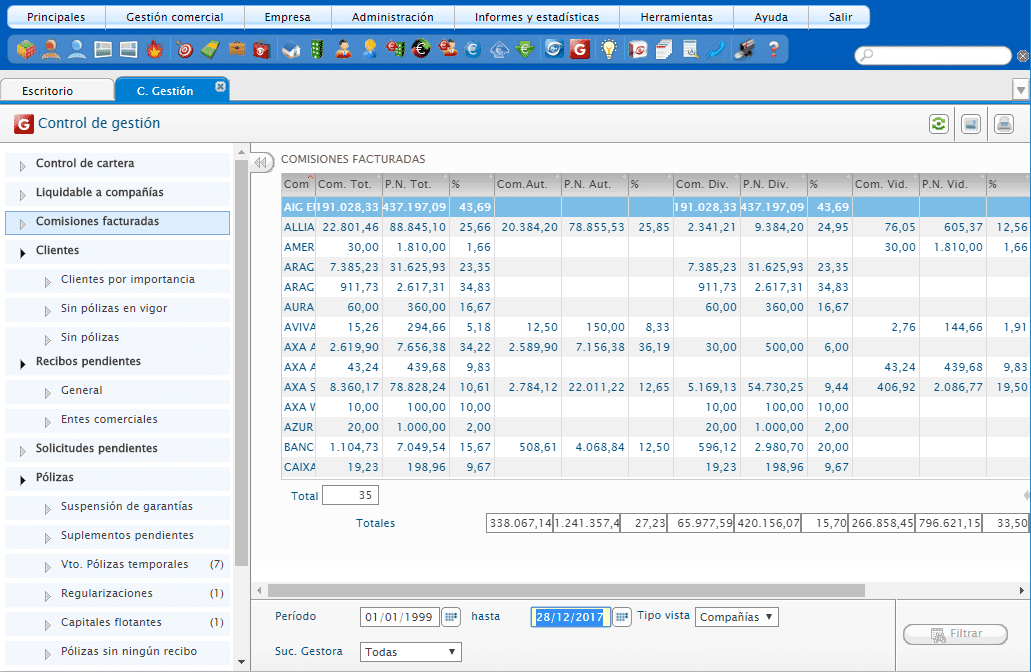Open the mailbox toolbar icon
The height and width of the screenshot is (672, 1031).
point(744,49)
